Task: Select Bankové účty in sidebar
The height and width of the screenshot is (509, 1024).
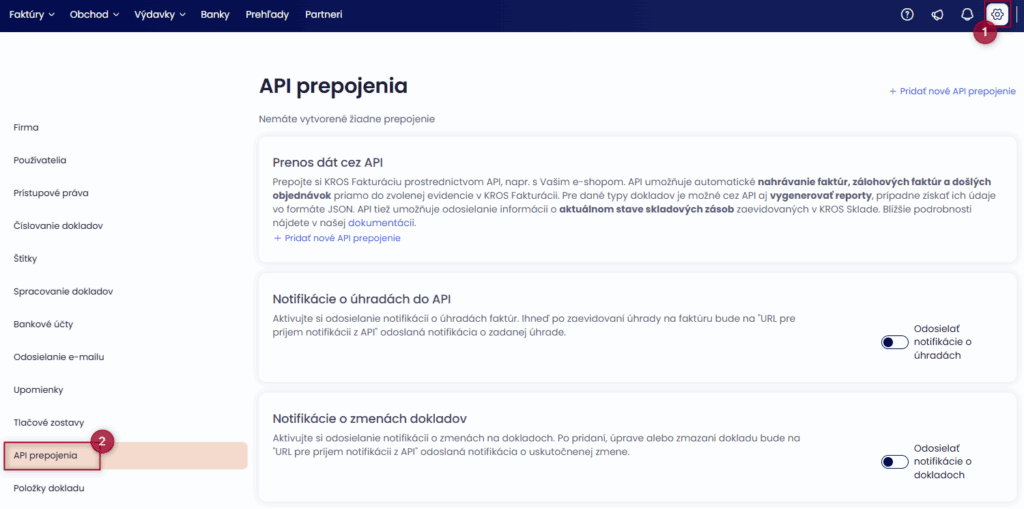Action: 43,324
